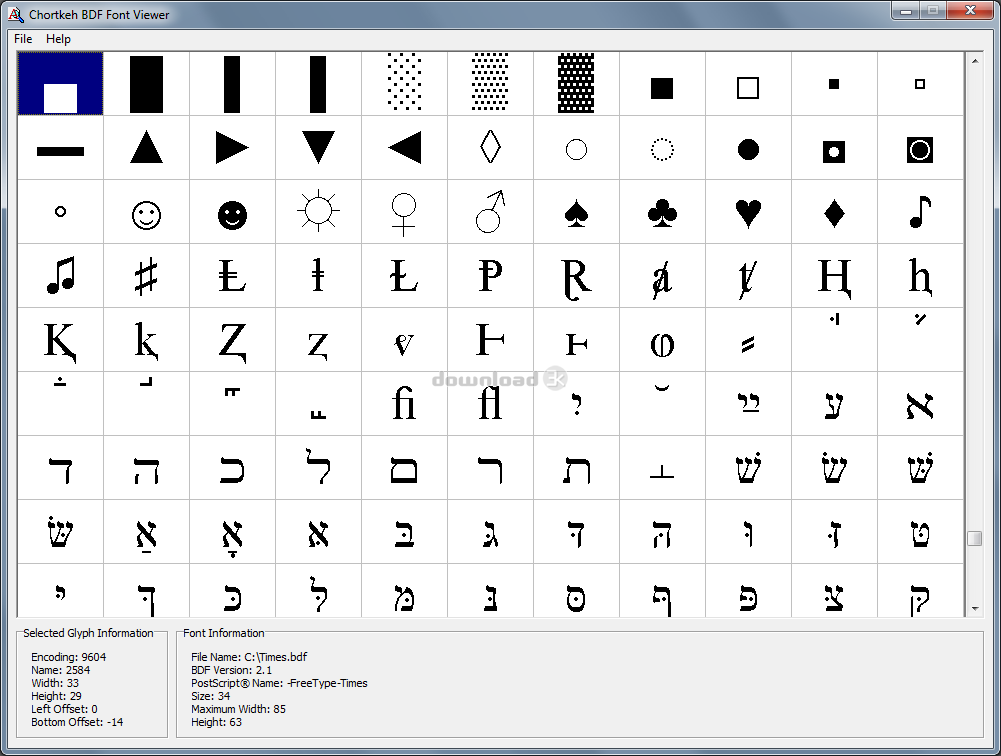Screen dimensions: 1001x756
Task: Select the spade suit glyph
Action: (x=576, y=212)
